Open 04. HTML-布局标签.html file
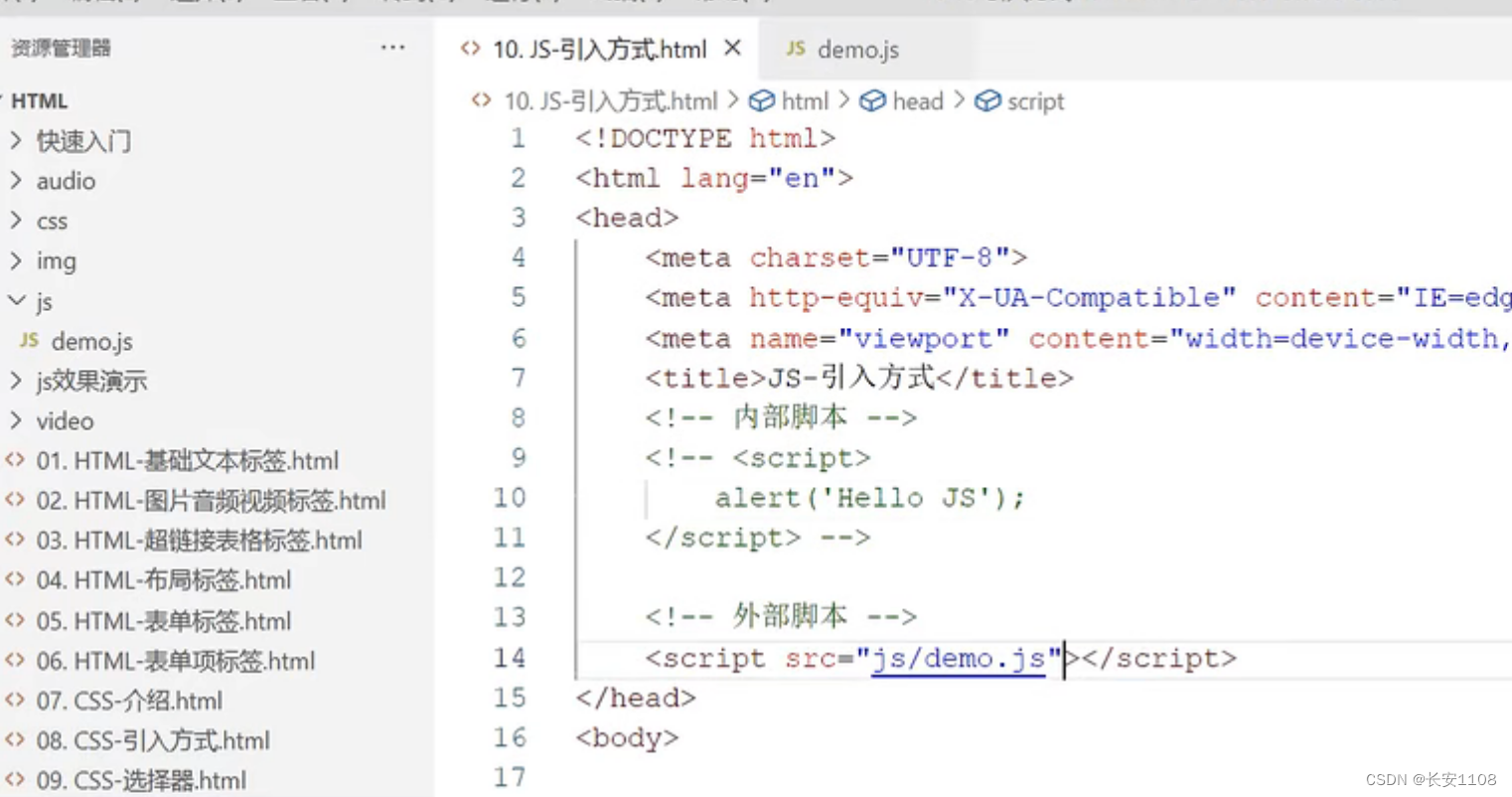 point(164,579)
